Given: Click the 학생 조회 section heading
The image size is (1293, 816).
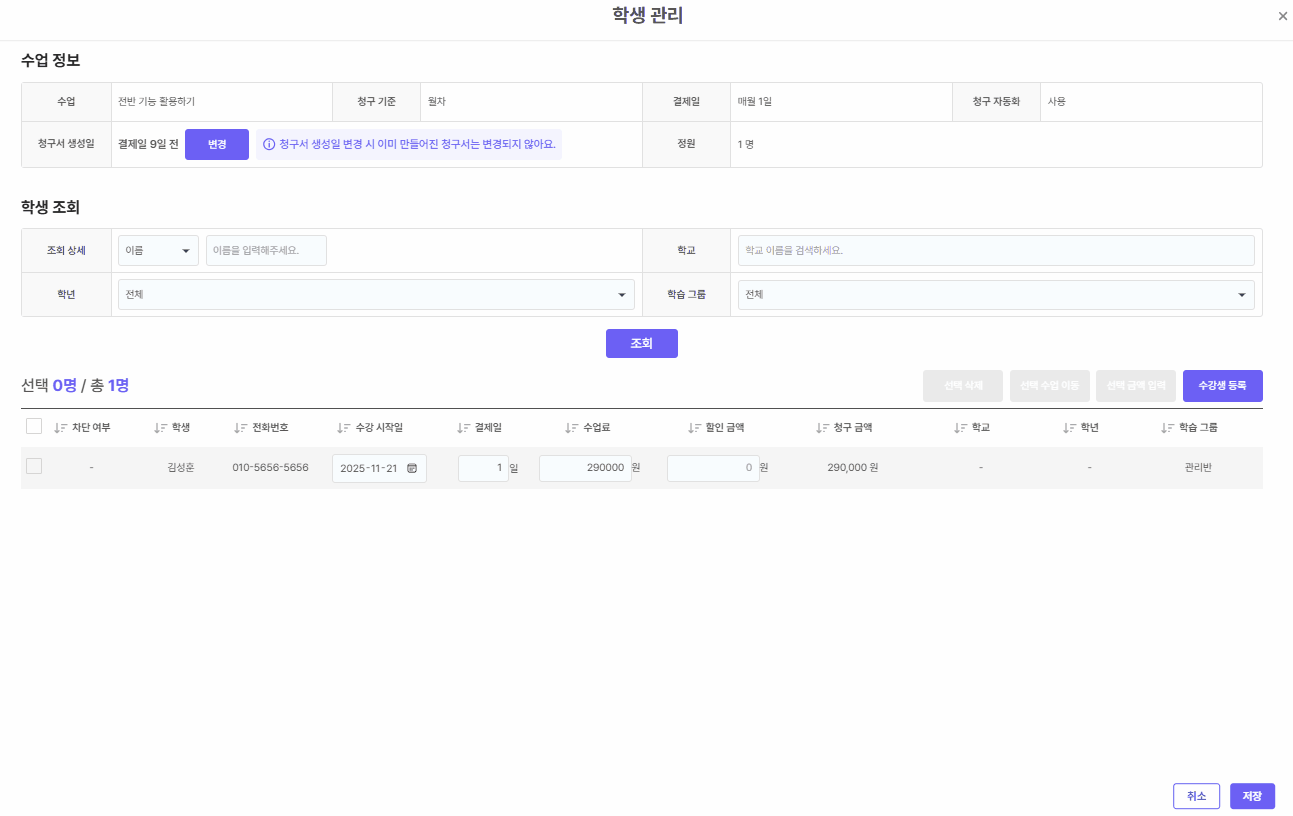Looking at the screenshot, I should 51,208.
